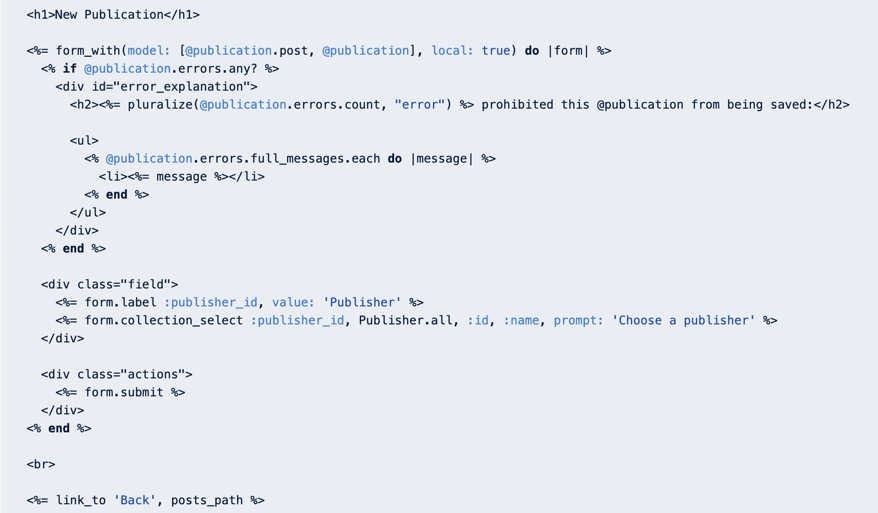Click the div class "actions" line
The width and height of the screenshot is (878, 513).
coord(116,374)
